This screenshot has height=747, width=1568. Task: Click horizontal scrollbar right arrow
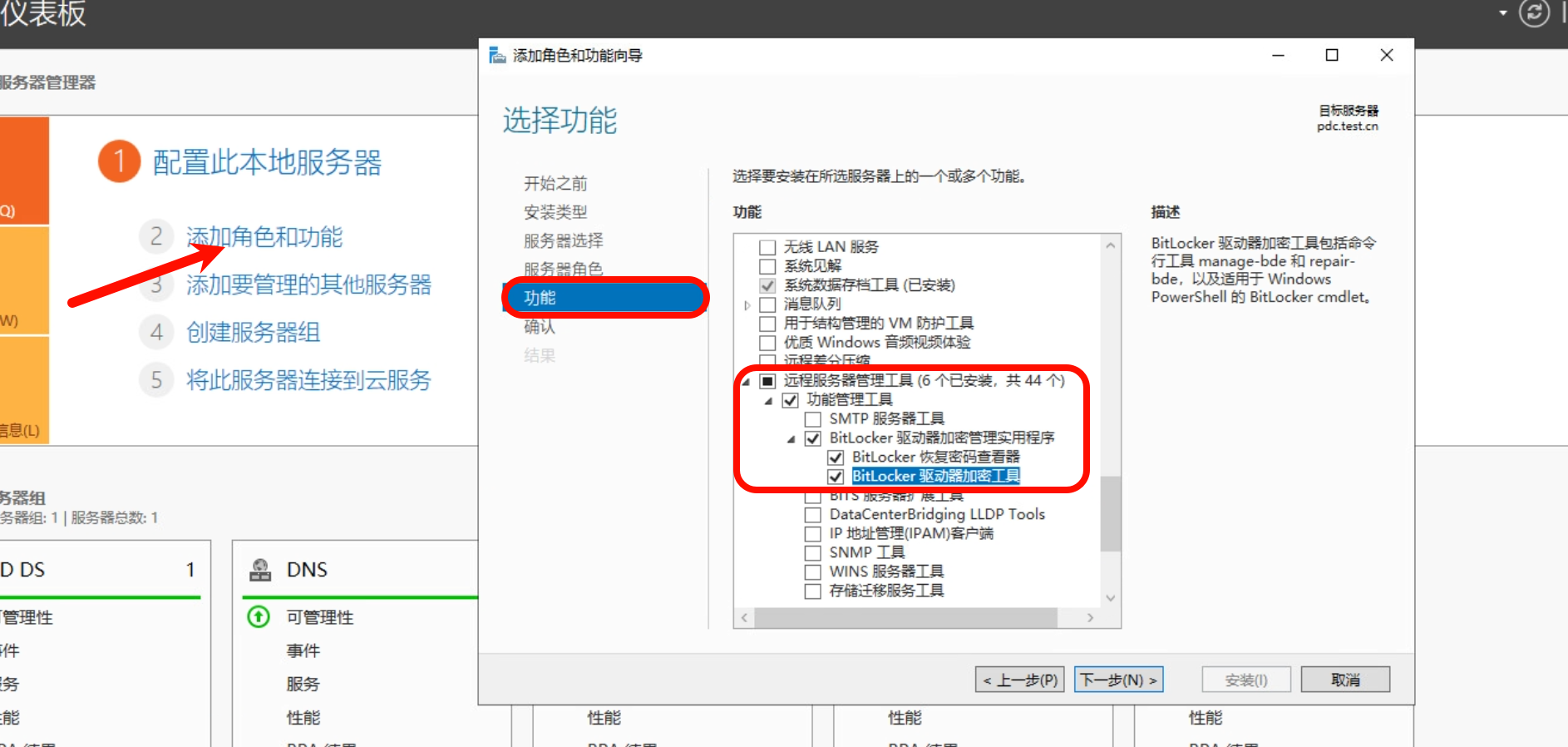[x=1091, y=618]
